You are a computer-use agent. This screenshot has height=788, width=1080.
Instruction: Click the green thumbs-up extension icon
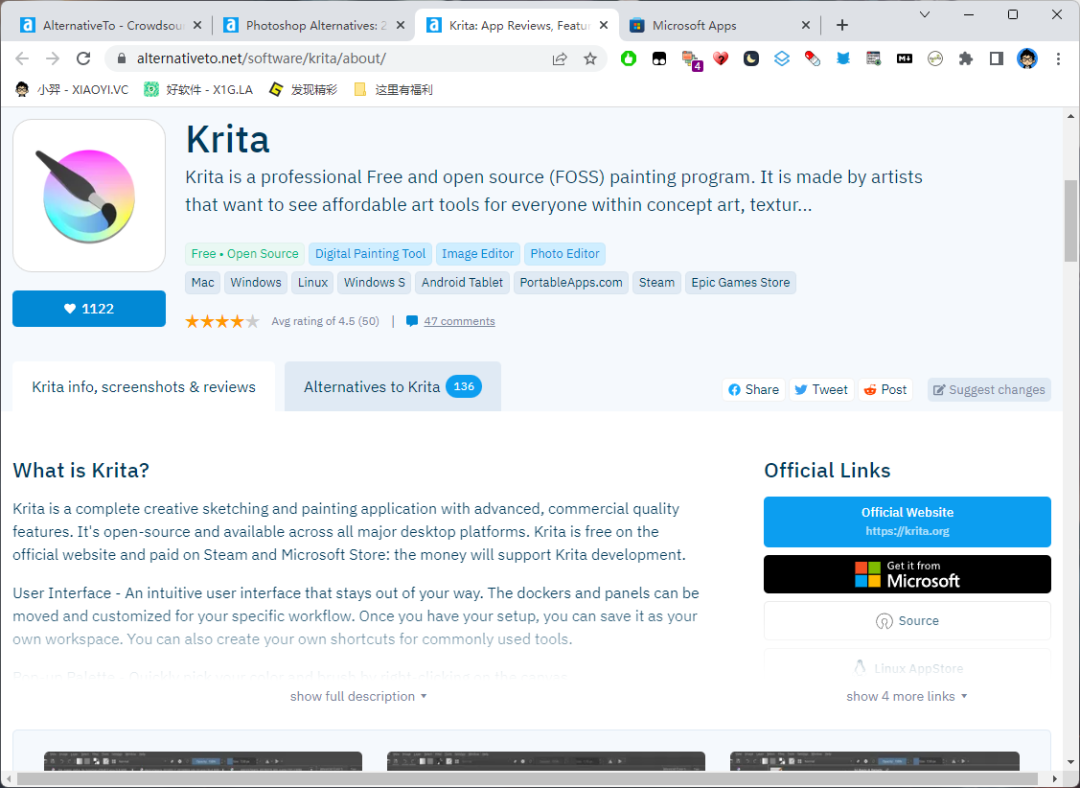coord(628,59)
